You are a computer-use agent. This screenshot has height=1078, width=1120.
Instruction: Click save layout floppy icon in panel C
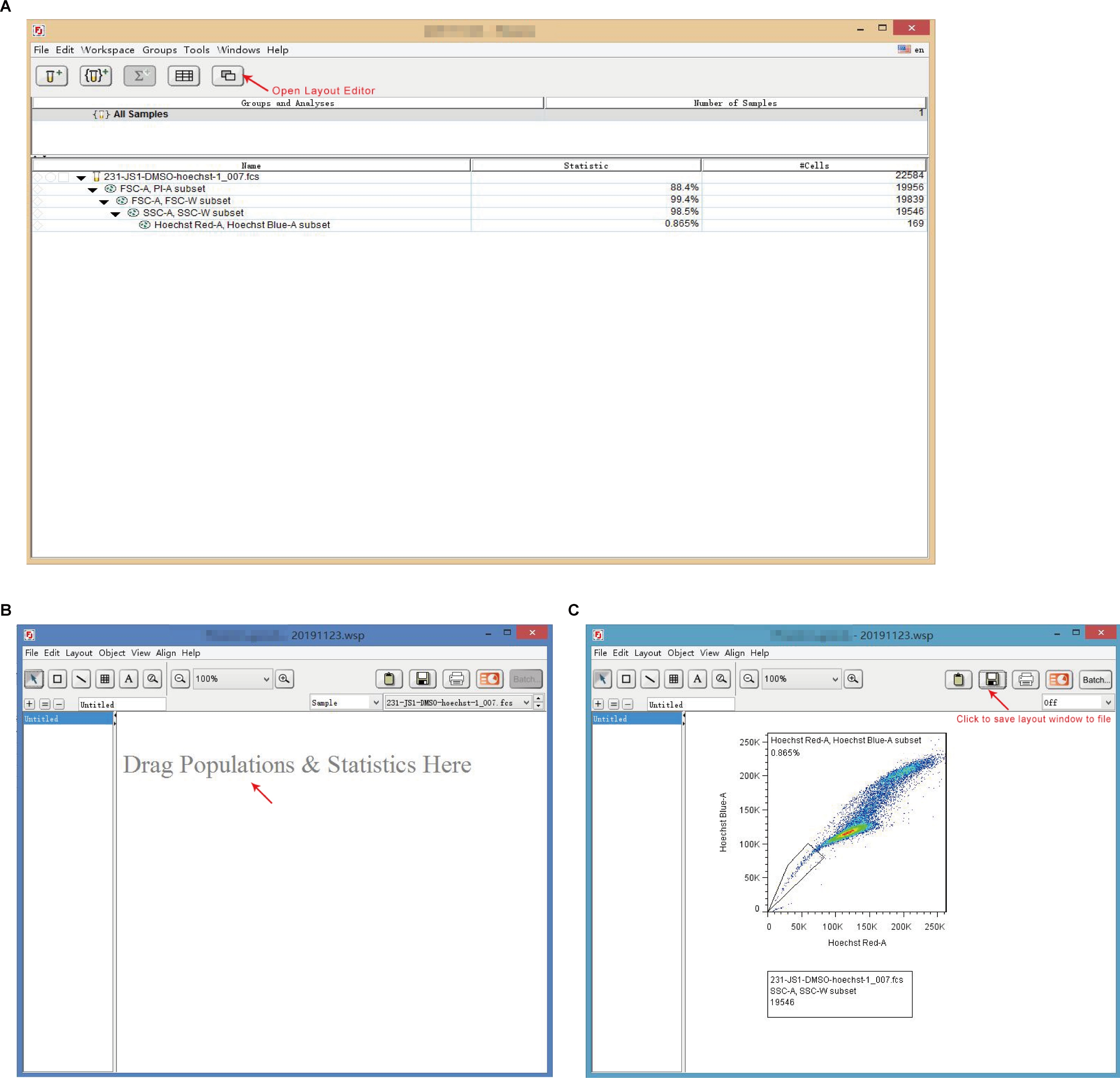(x=992, y=679)
